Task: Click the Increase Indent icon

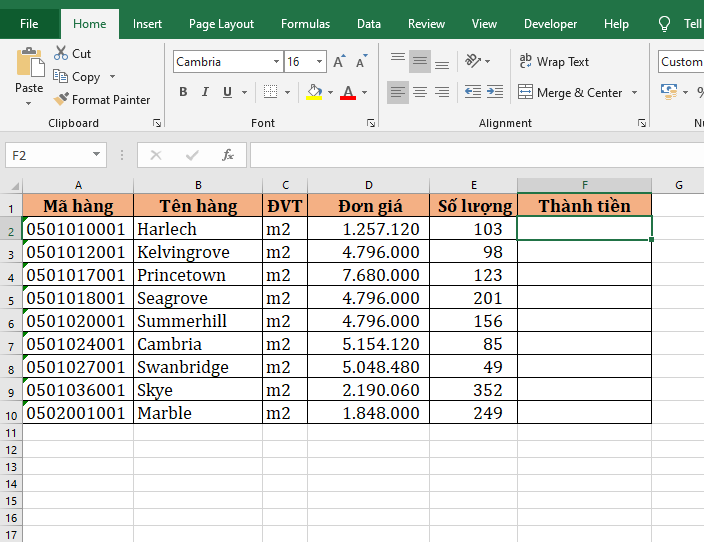Action: coord(496,92)
